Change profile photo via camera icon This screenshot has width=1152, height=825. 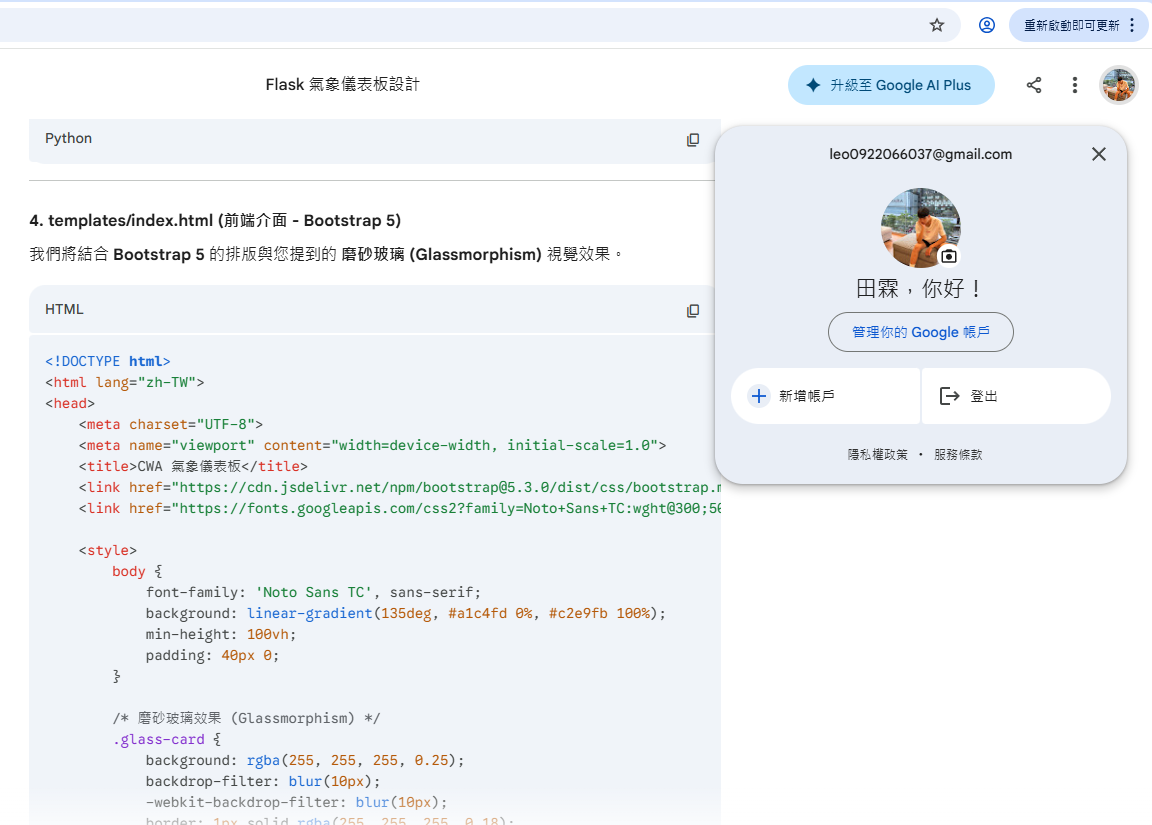coord(949,256)
